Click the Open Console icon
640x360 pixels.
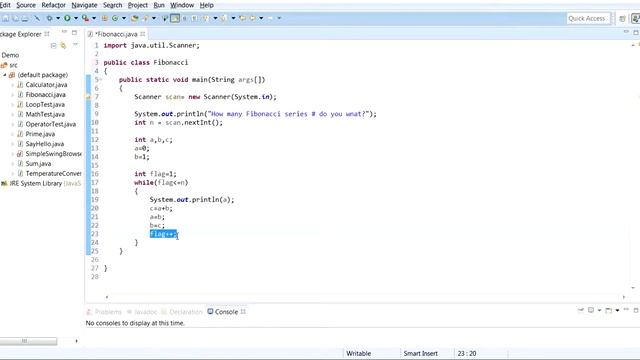[x=609, y=310]
